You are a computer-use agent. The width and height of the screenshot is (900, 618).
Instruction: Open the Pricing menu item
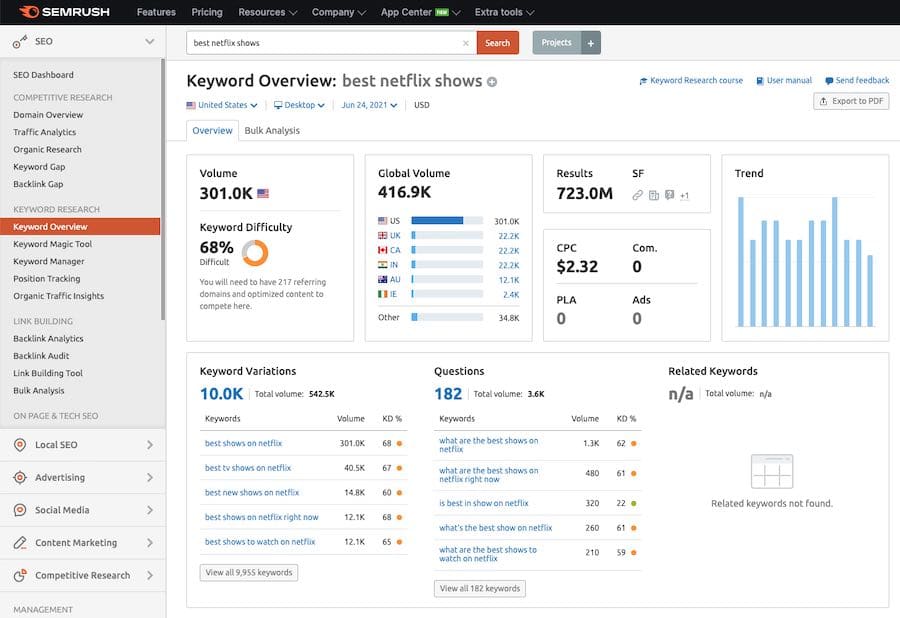tap(207, 12)
